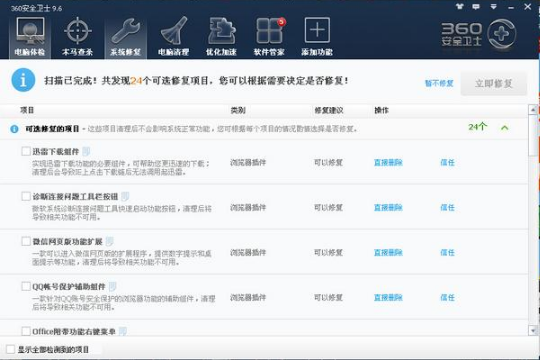Click 直接删除 for 迅雷下载组件
The height and width of the screenshot is (360, 540).
coord(388,162)
